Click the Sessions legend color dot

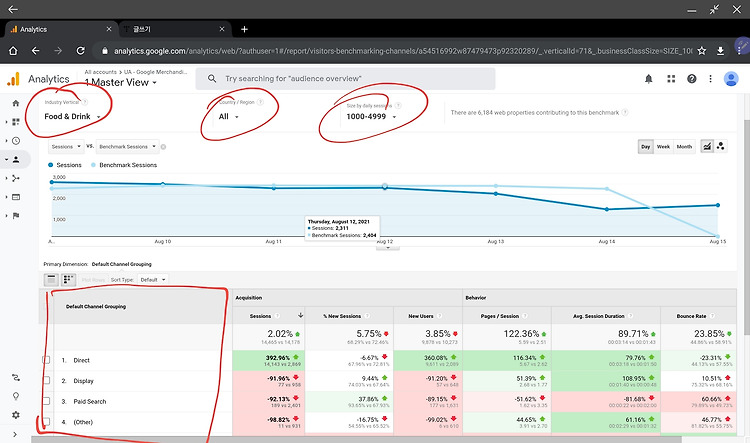50,165
